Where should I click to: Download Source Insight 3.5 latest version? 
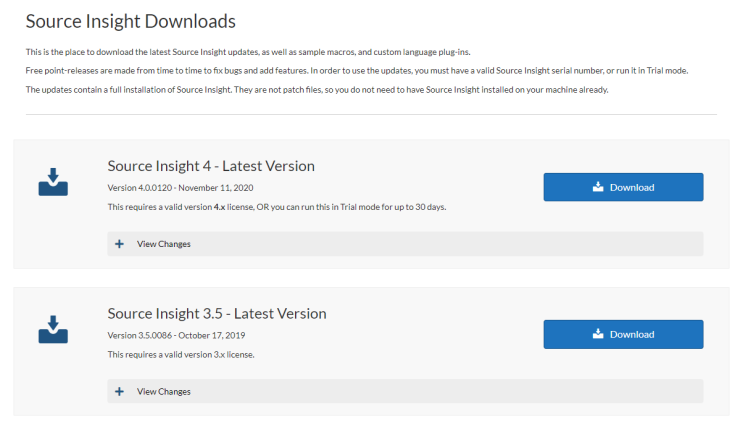tap(623, 334)
